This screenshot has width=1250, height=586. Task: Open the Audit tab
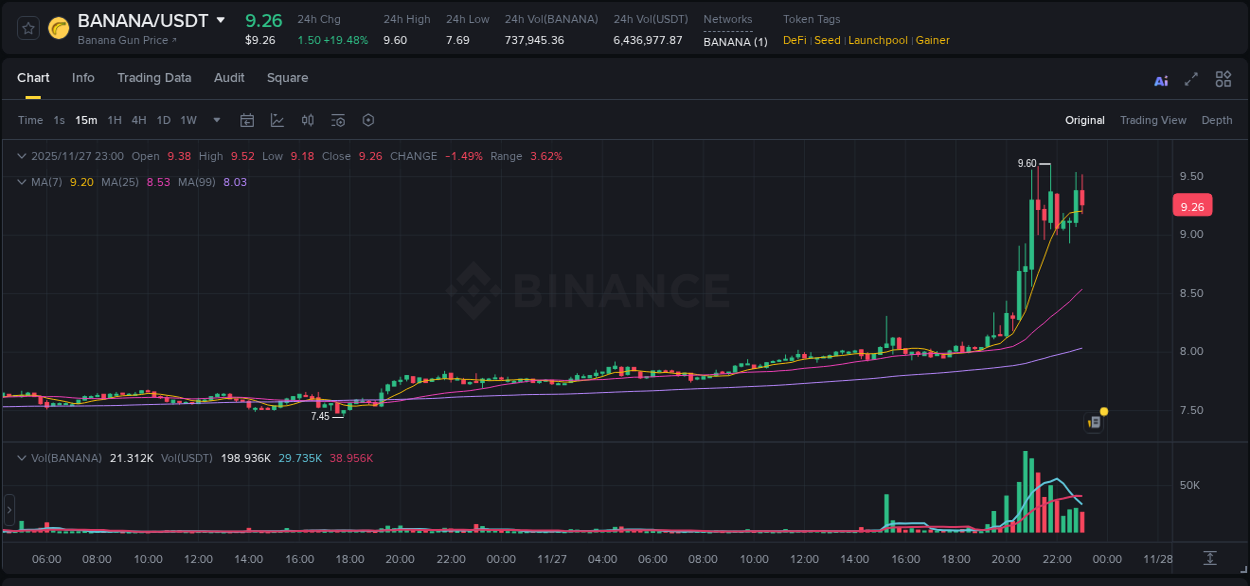(x=229, y=78)
